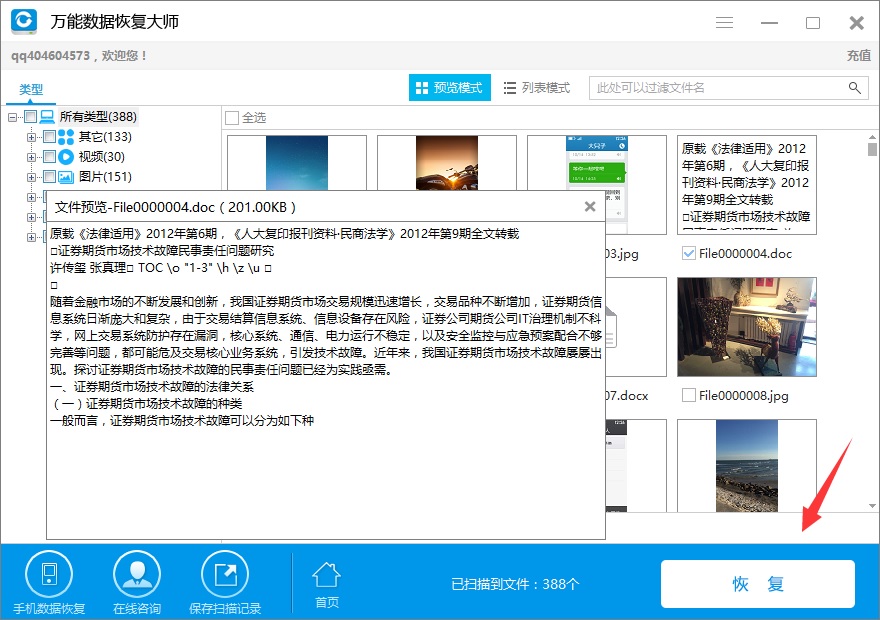Screen dimensions: 880x620
Task: Click the 图片 picture icon in tree
Action: click(66, 177)
